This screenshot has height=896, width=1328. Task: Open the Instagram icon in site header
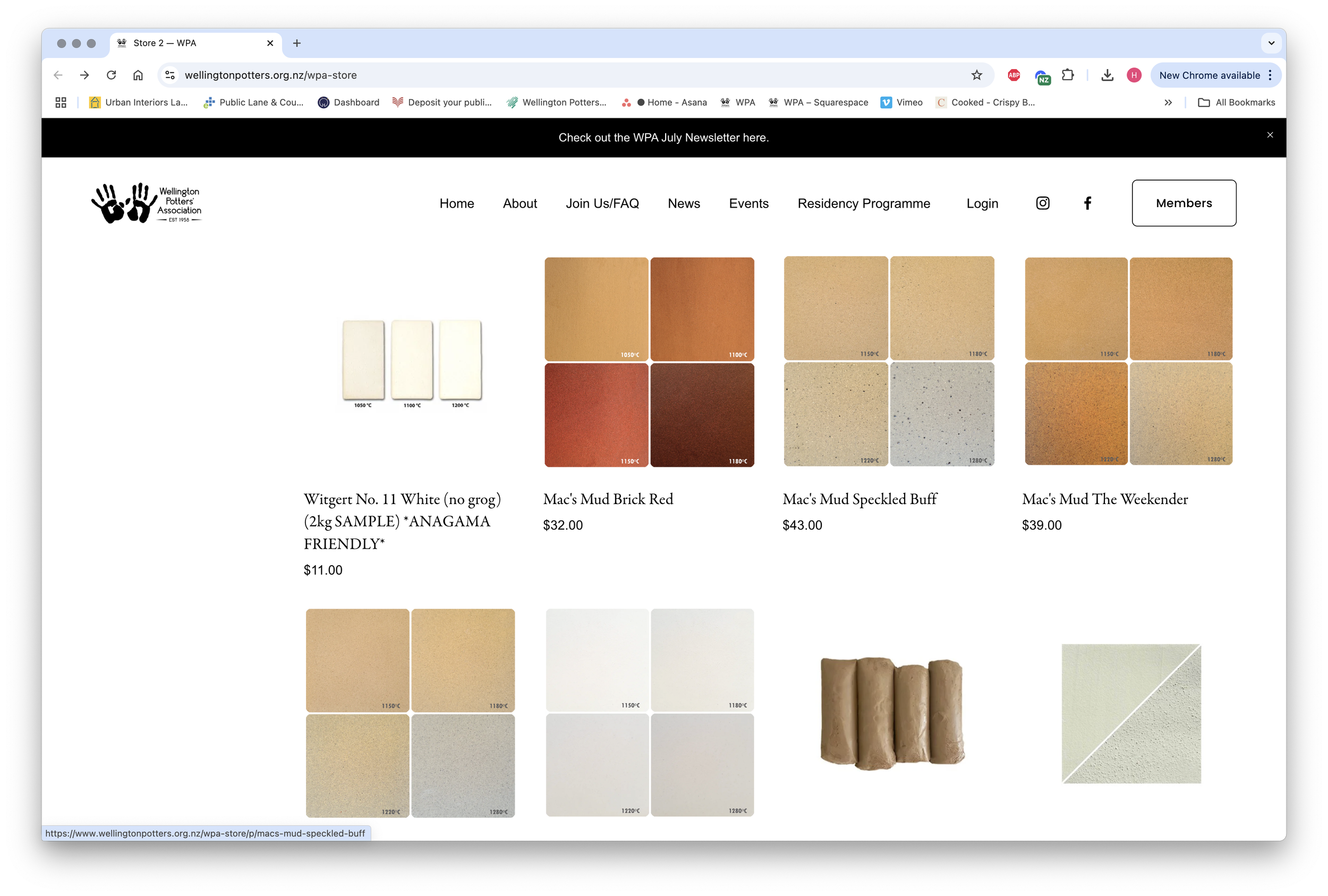pyautogui.click(x=1042, y=203)
